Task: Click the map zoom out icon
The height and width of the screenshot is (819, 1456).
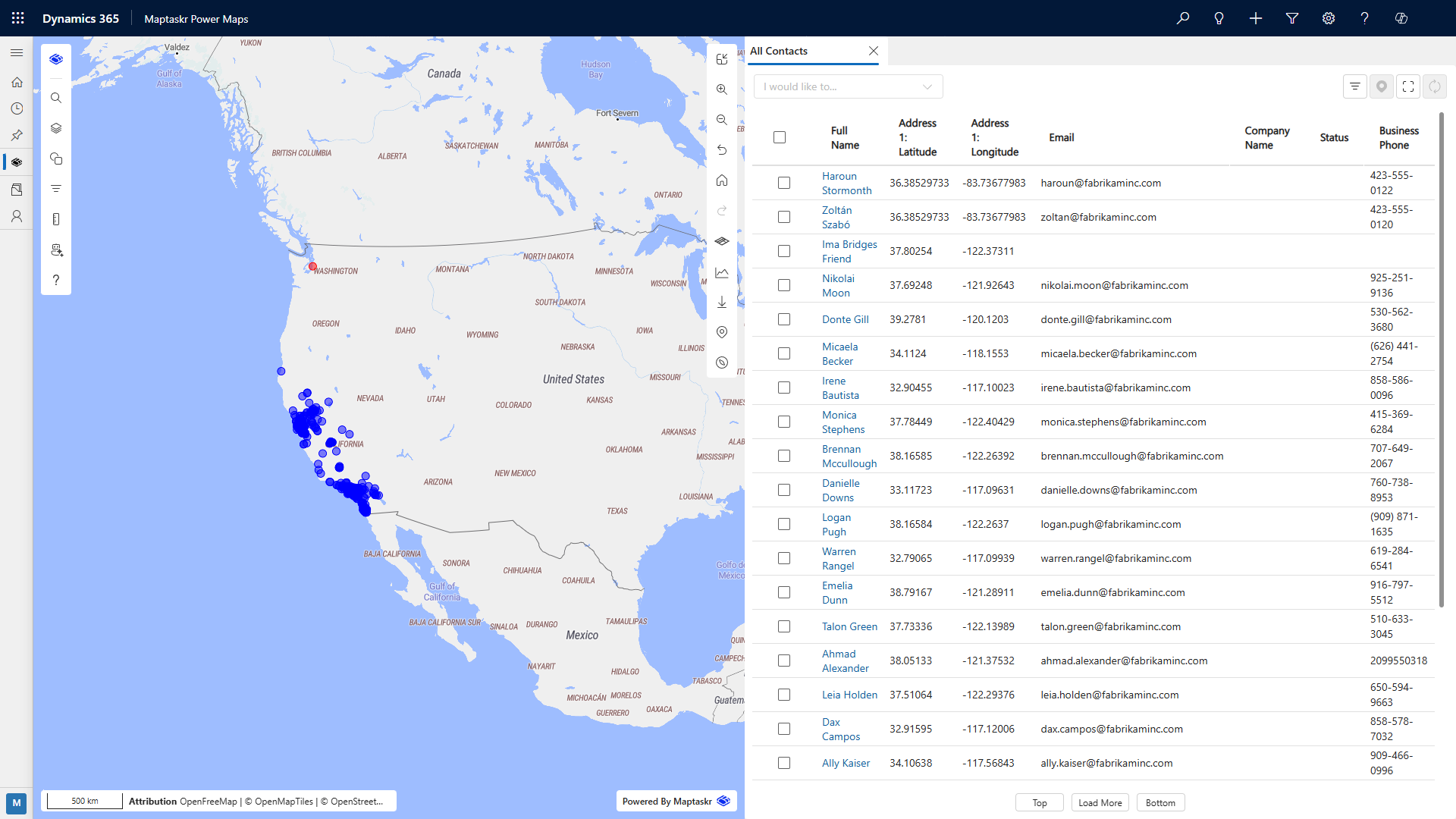Action: [x=722, y=120]
